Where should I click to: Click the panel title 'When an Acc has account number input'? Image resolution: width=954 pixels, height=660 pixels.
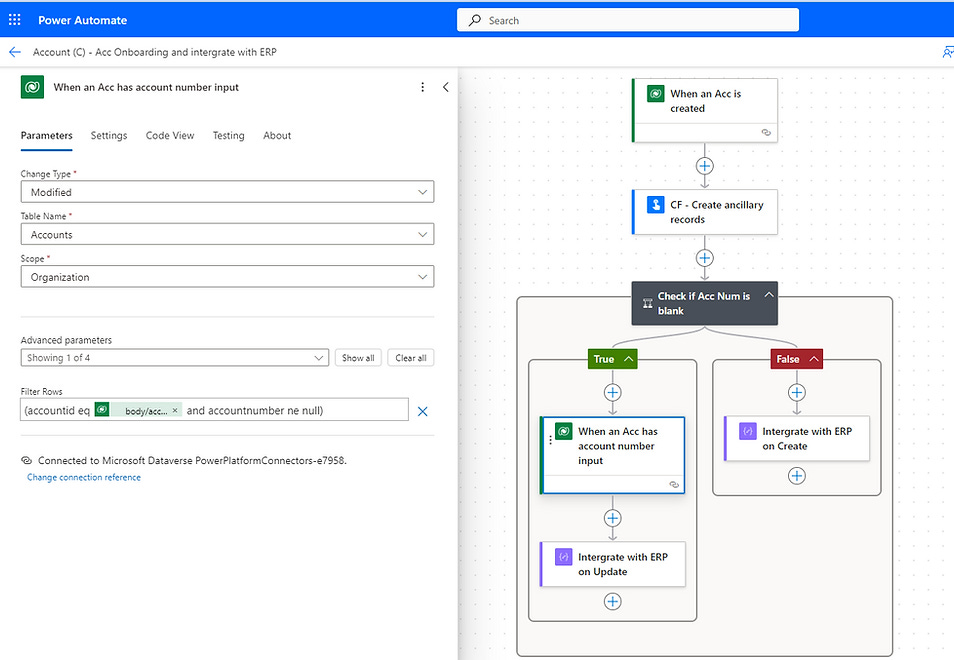pos(146,87)
